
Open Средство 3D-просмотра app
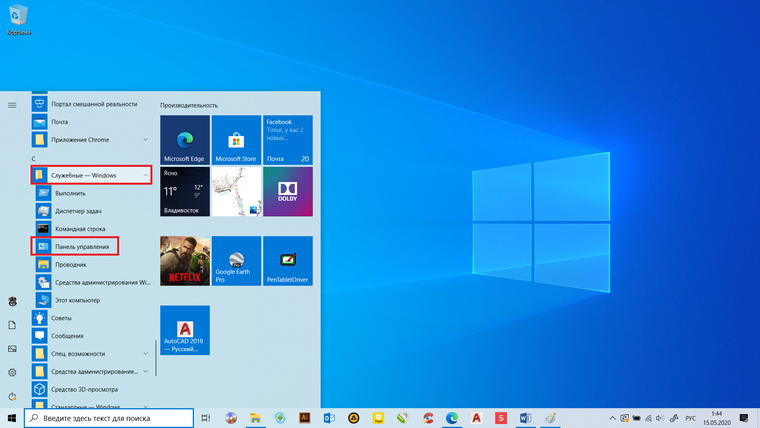coord(91,389)
